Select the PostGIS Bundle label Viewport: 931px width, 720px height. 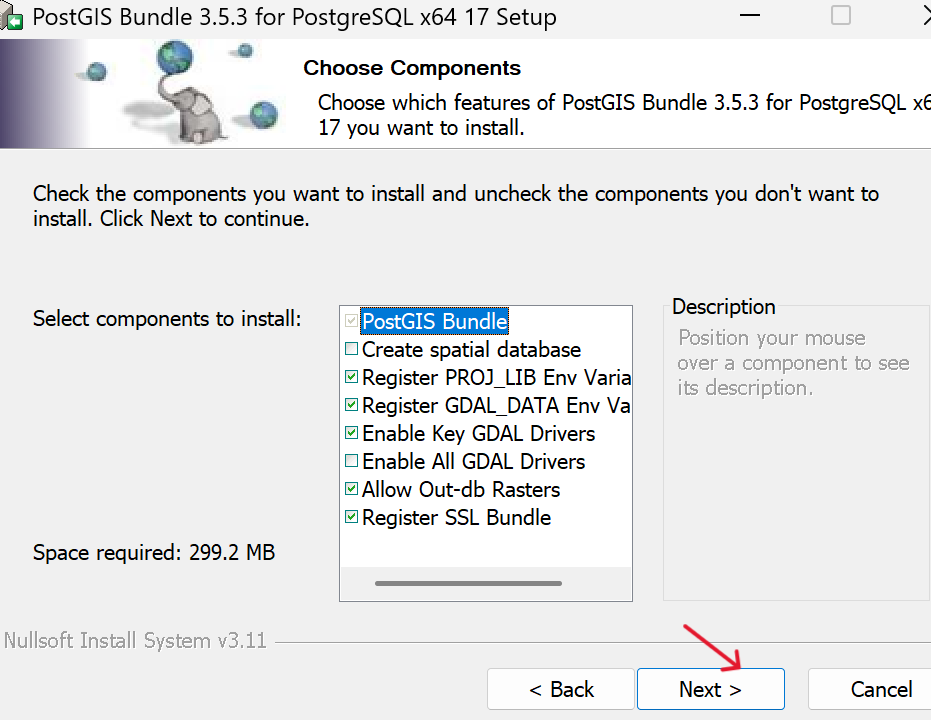(x=435, y=321)
